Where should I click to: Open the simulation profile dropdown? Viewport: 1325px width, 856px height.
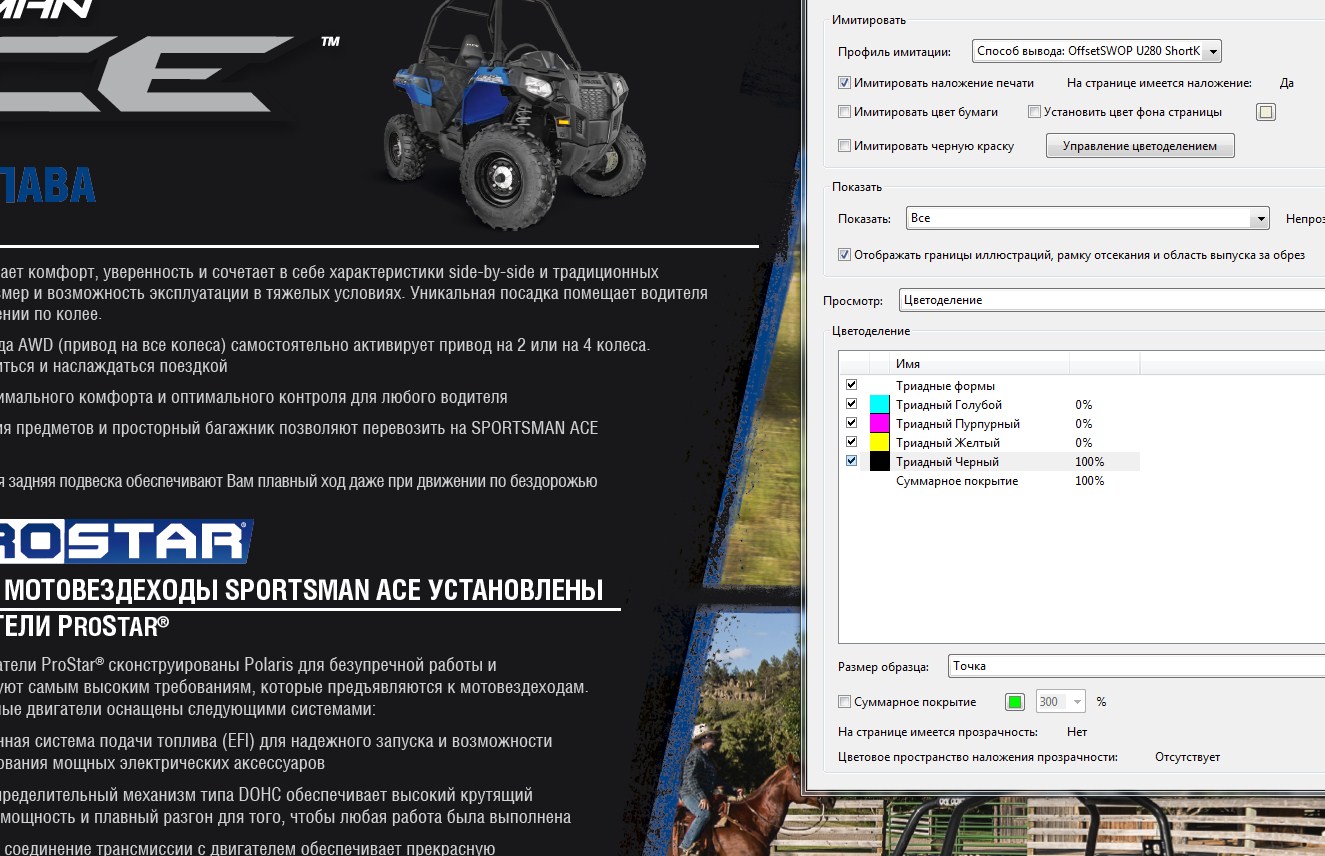[1096, 51]
